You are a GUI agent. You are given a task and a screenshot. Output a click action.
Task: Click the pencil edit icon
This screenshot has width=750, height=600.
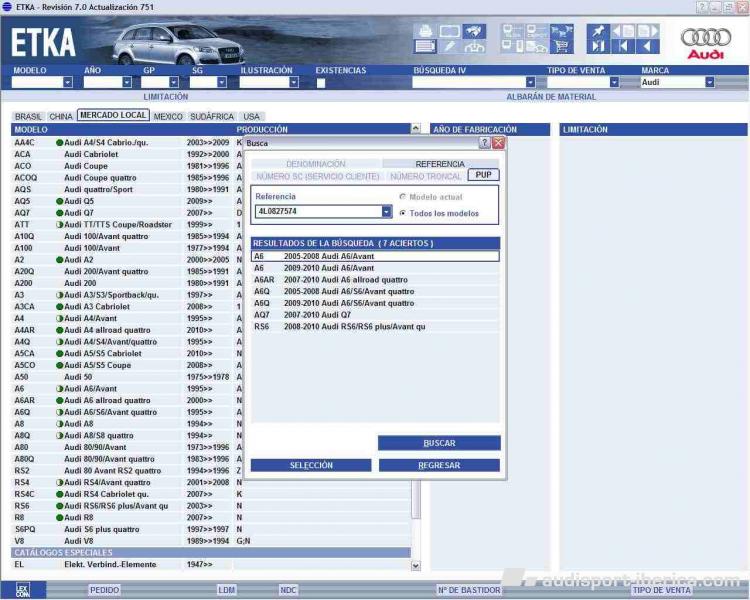450,46
